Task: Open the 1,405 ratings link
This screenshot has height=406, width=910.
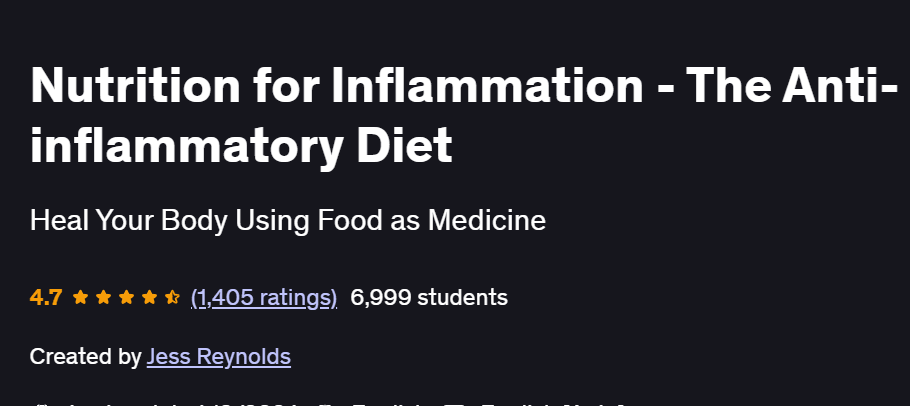Action: coord(264,298)
